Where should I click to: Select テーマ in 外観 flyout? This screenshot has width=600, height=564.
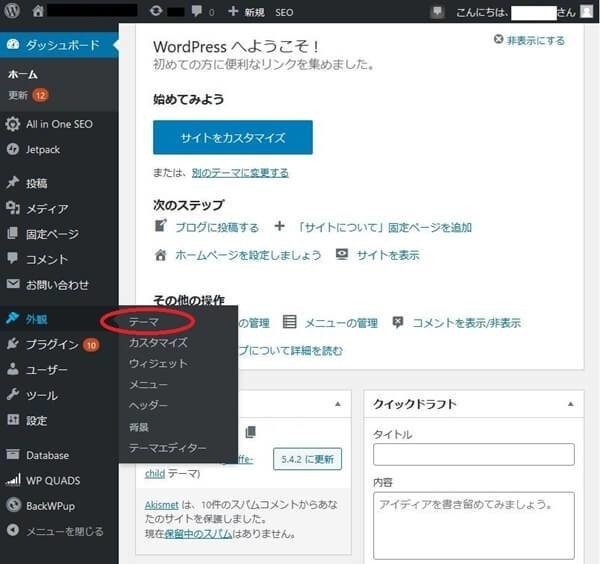[x=143, y=322]
